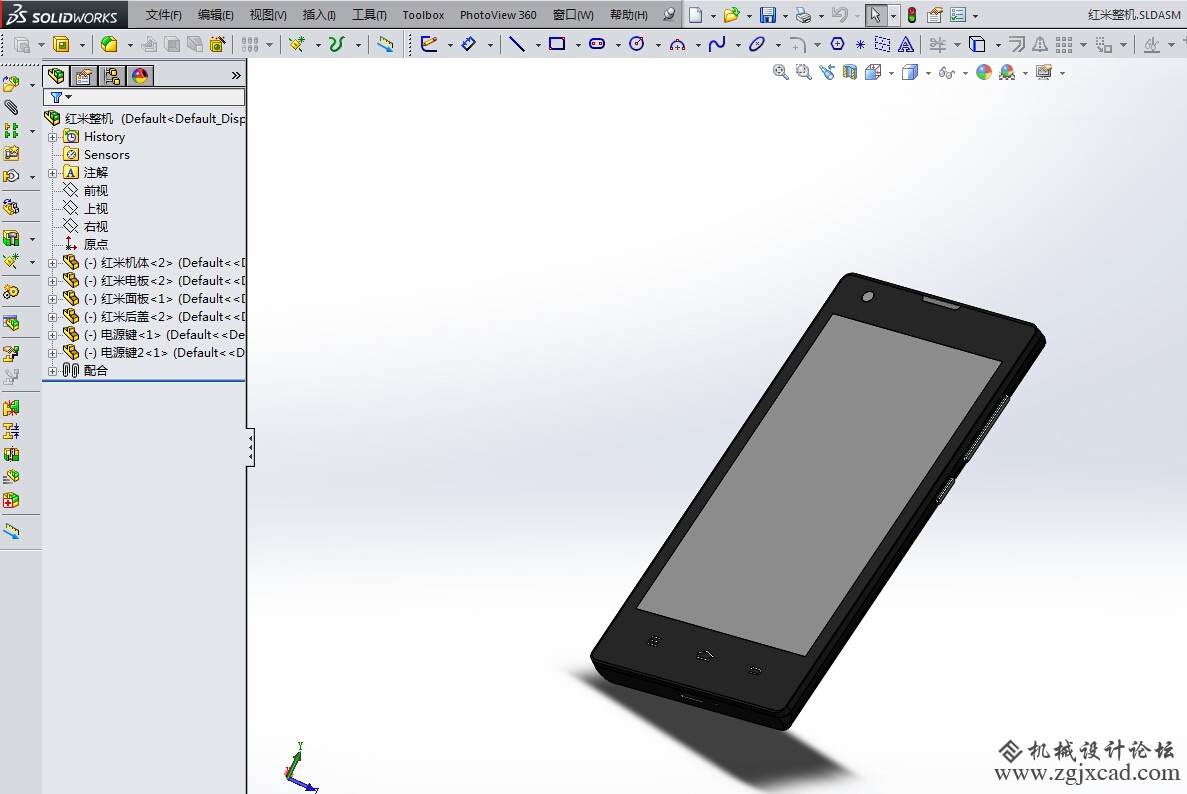Click the Previous View icon
Screen dimensions: 1187x794
(827, 73)
